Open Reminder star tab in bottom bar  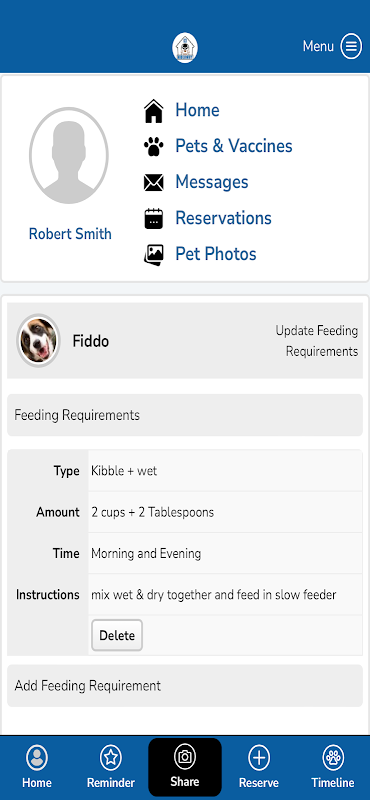tap(111, 767)
